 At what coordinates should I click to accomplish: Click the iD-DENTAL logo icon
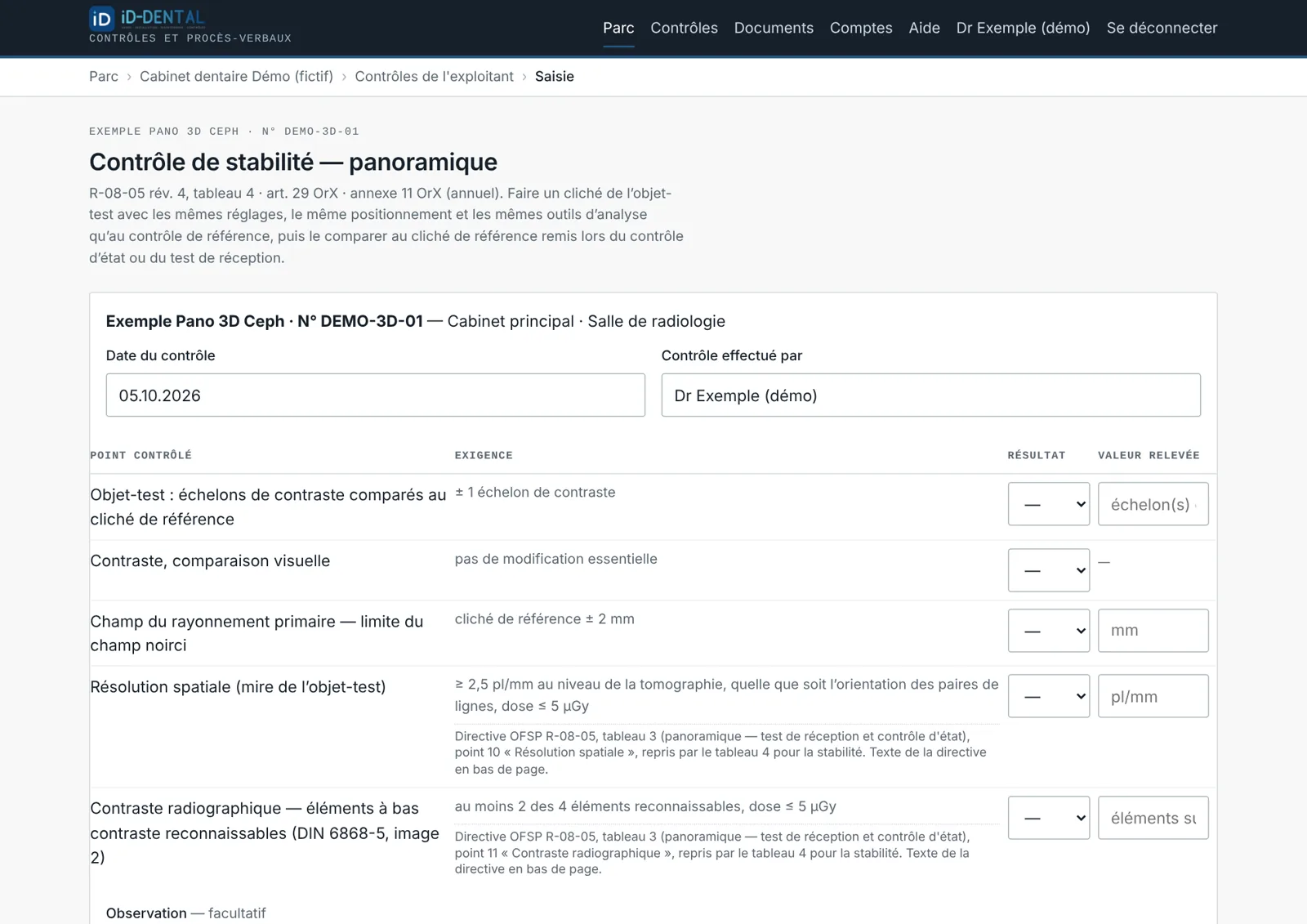(101, 18)
